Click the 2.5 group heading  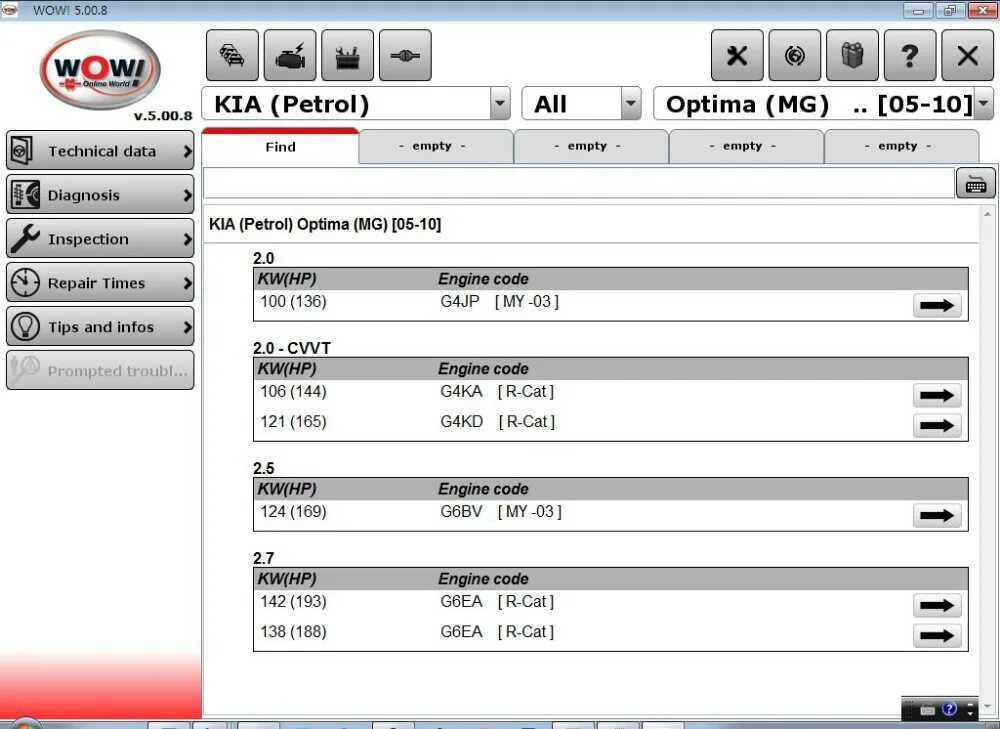tap(263, 468)
